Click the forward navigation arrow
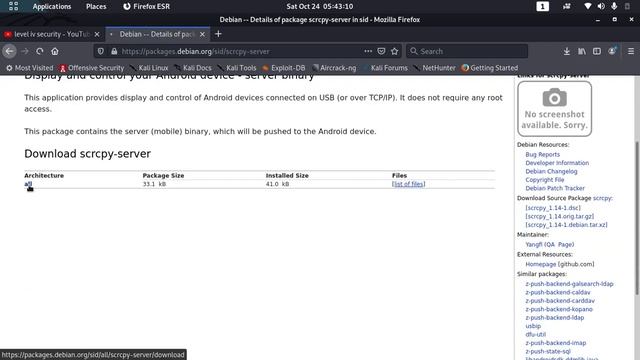Screen dimensions: 640x360 [25, 51]
